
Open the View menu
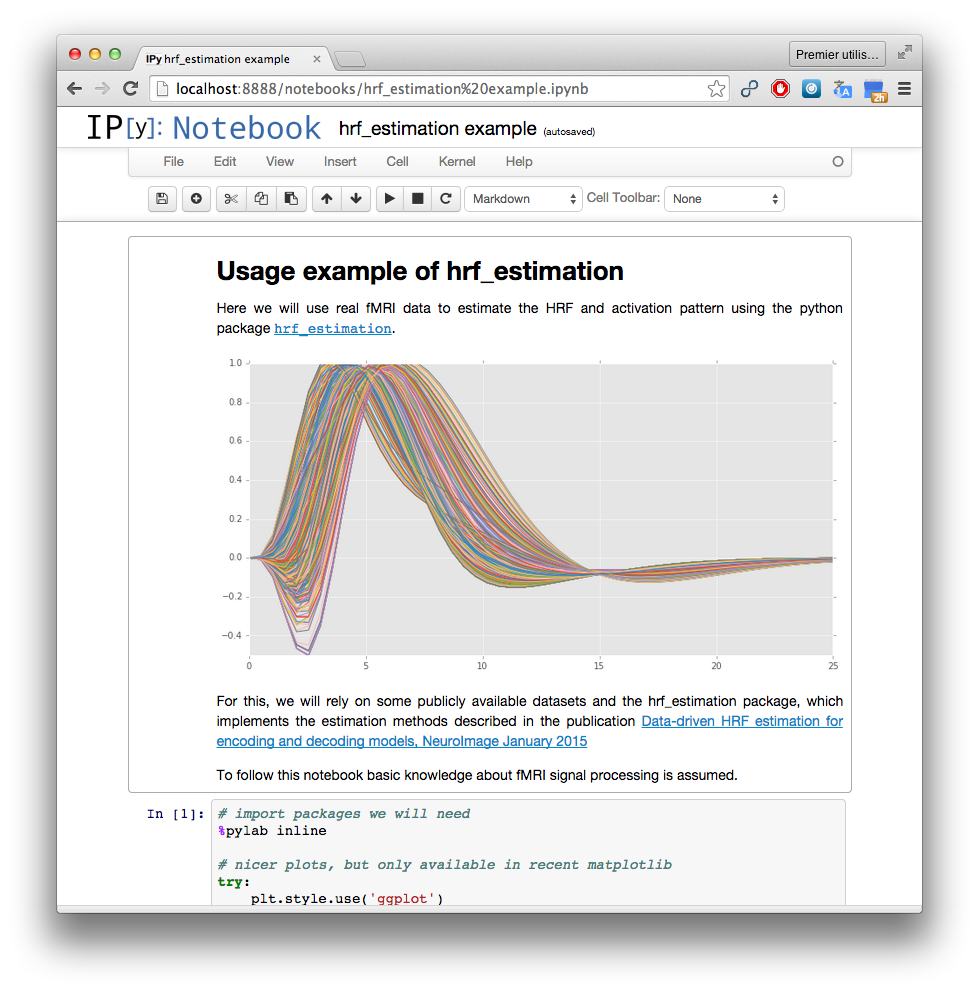point(280,161)
